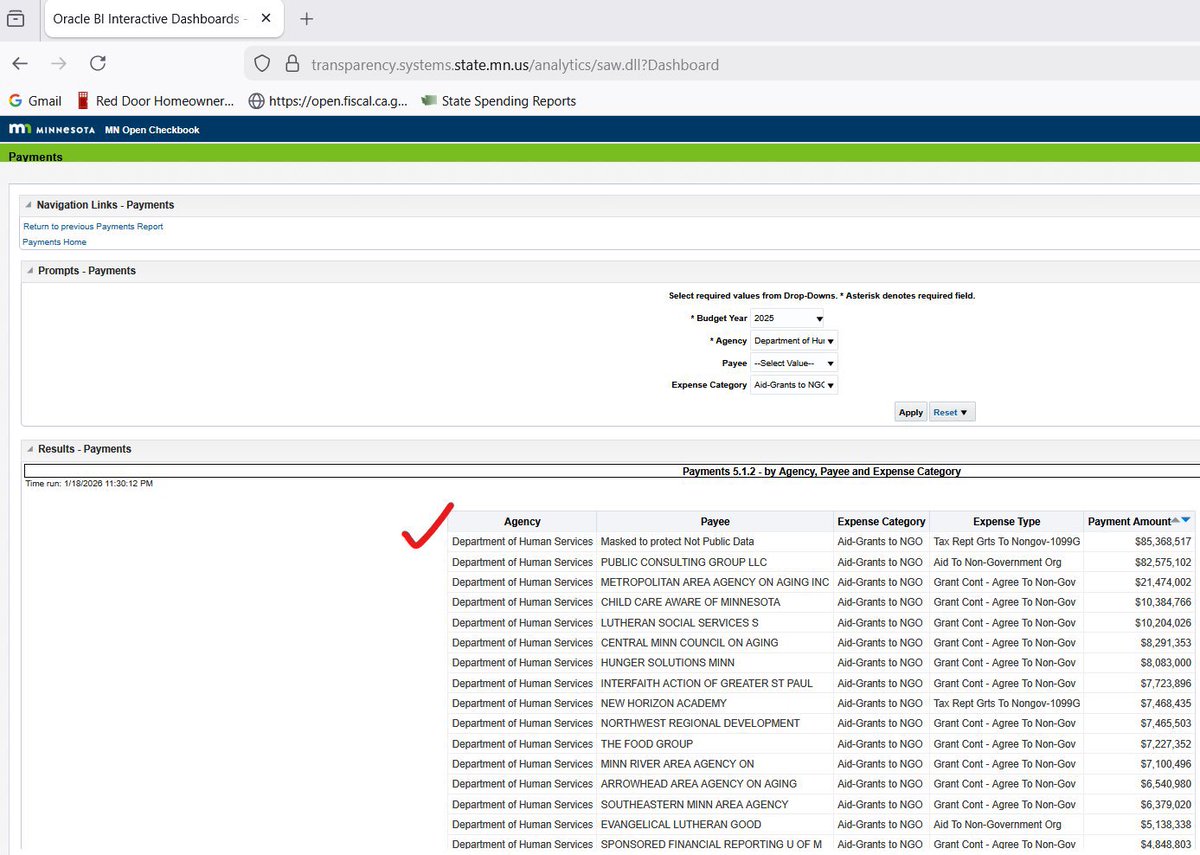
Task: Follow the Payments Home link
Action: coord(55,242)
